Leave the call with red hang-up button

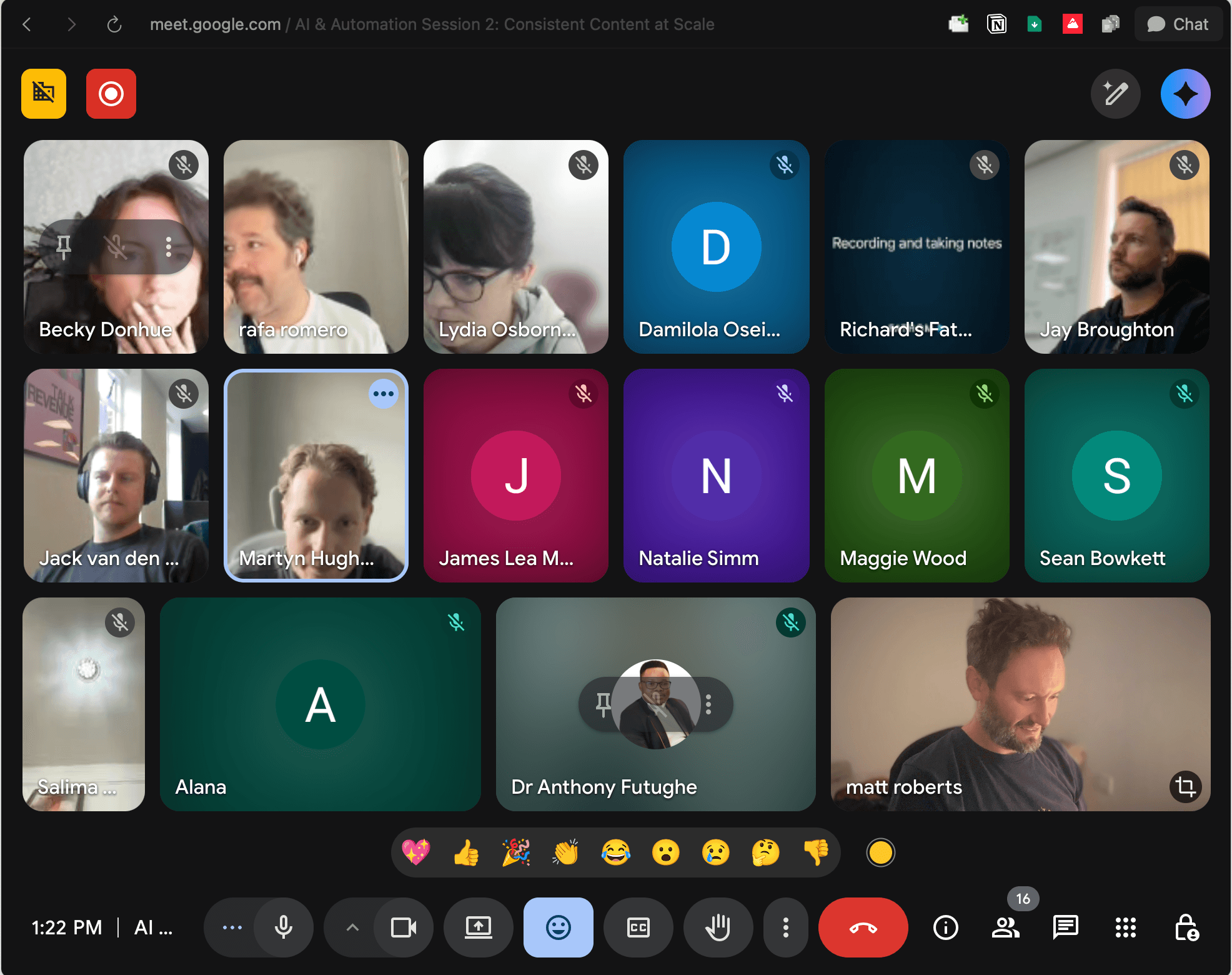tap(863, 927)
